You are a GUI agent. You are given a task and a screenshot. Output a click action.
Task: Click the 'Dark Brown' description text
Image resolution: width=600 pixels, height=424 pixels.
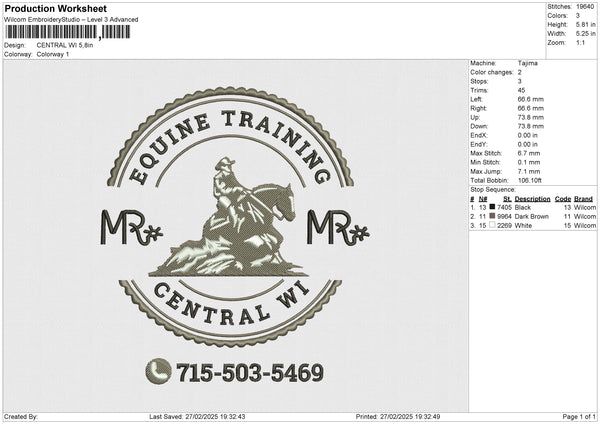tap(532, 217)
